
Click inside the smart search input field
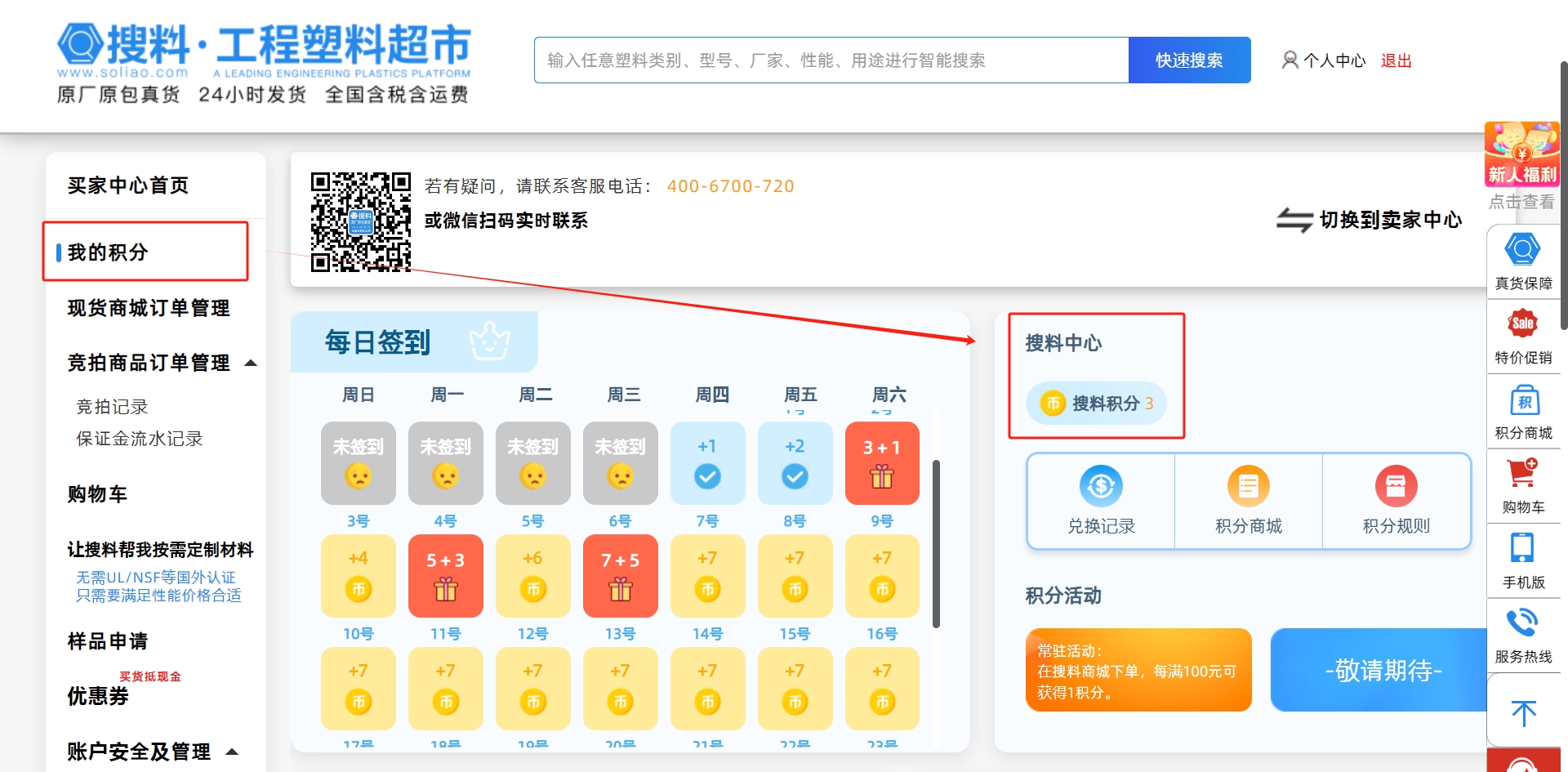click(x=817, y=60)
